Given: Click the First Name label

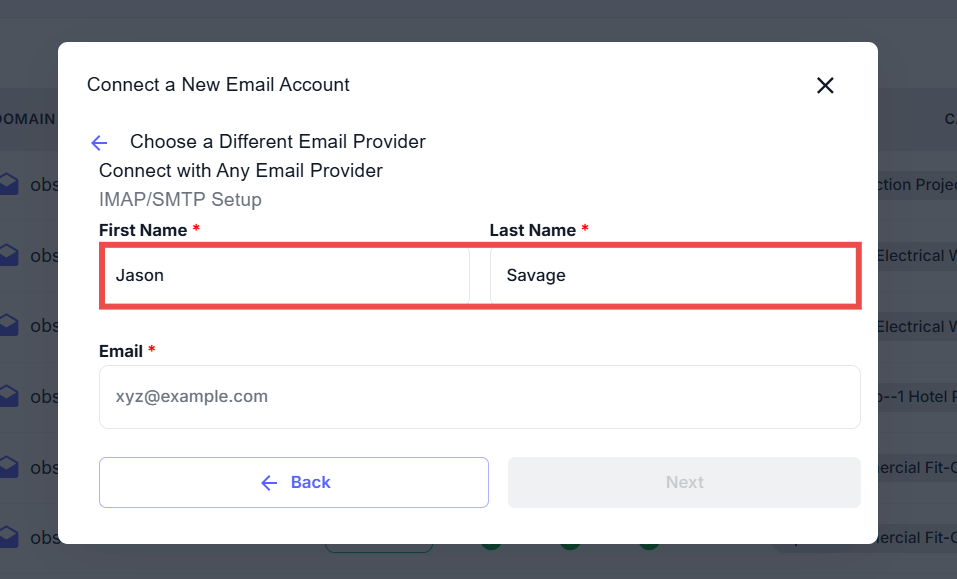Looking at the screenshot, I should point(143,230).
